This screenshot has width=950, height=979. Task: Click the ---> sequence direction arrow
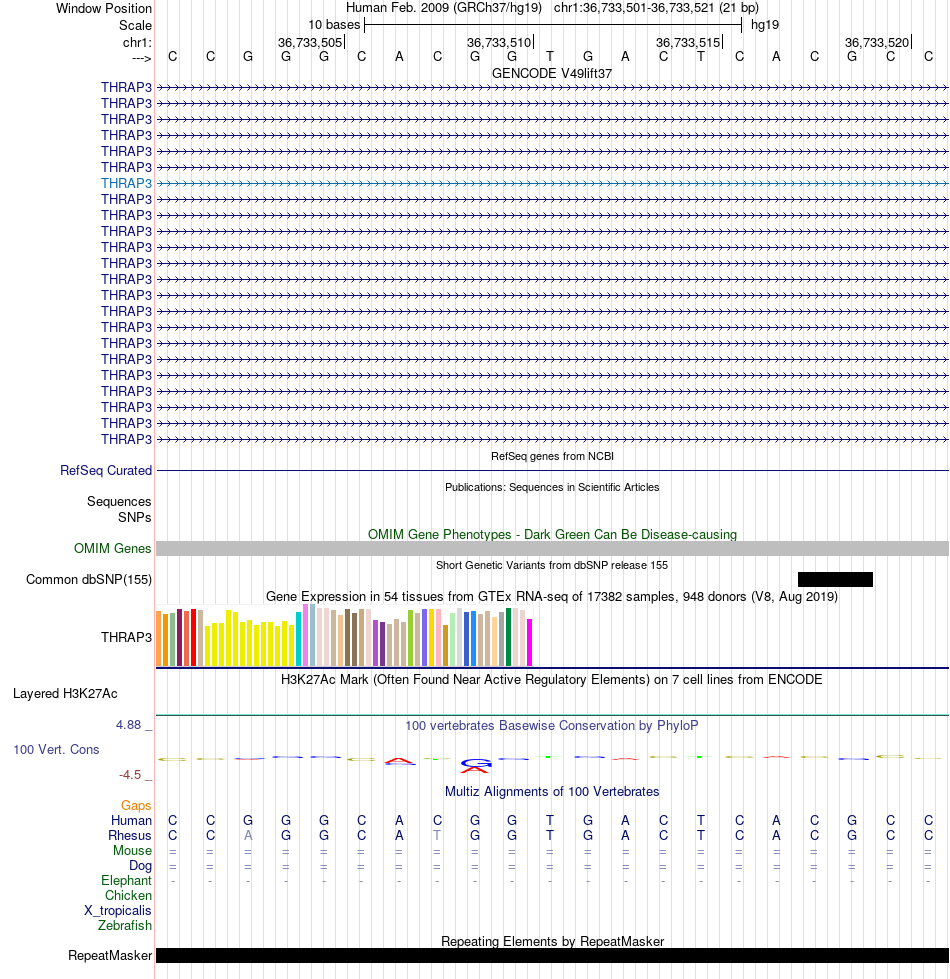coord(142,58)
